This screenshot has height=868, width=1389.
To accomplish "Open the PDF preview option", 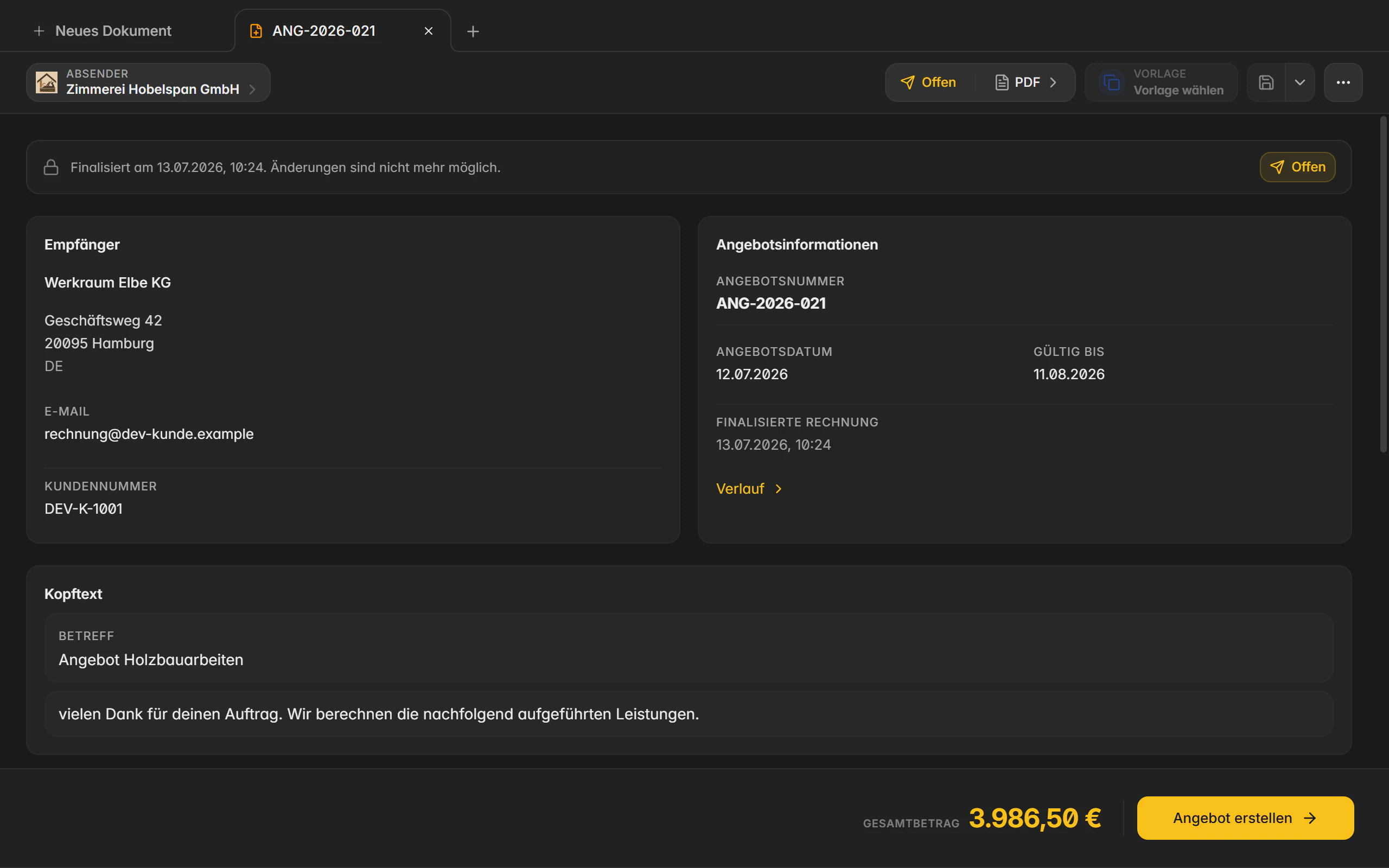I will (1025, 82).
